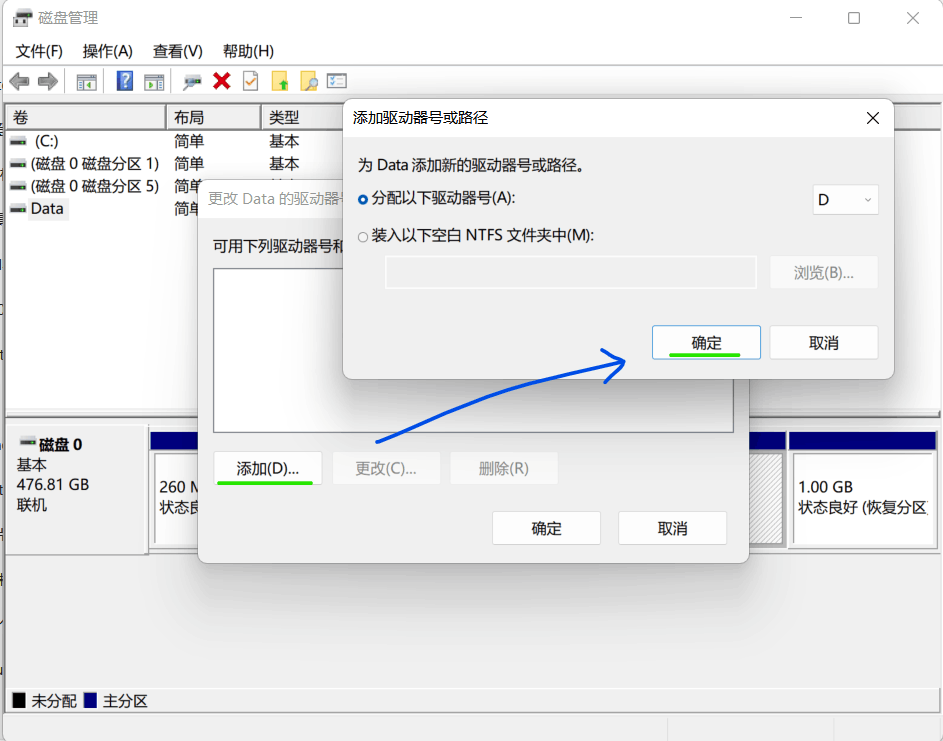Open the drive letter D dropdown
Viewport: 943px width, 741px height.
846,200
